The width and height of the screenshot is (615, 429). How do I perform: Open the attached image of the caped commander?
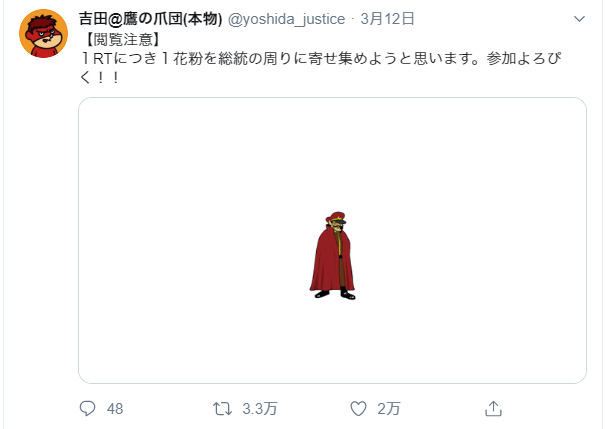[x=332, y=240]
